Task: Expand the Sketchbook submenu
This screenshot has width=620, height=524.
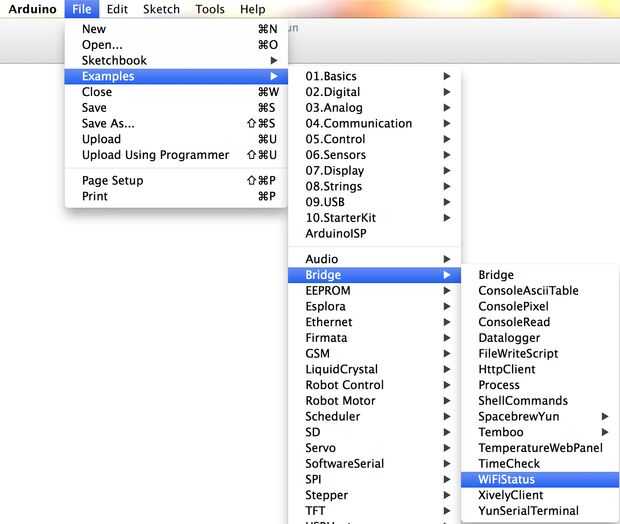Action: click(x=176, y=61)
